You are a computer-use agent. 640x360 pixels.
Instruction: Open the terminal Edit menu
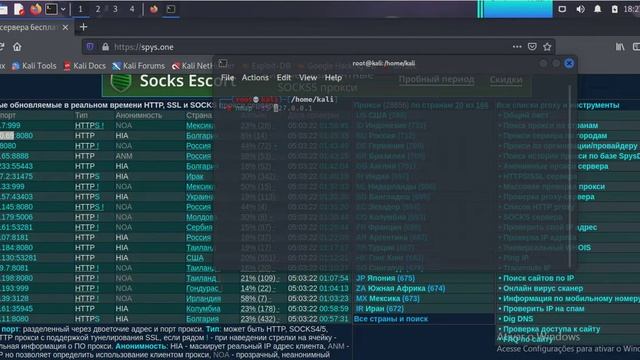pyautogui.click(x=284, y=78)
